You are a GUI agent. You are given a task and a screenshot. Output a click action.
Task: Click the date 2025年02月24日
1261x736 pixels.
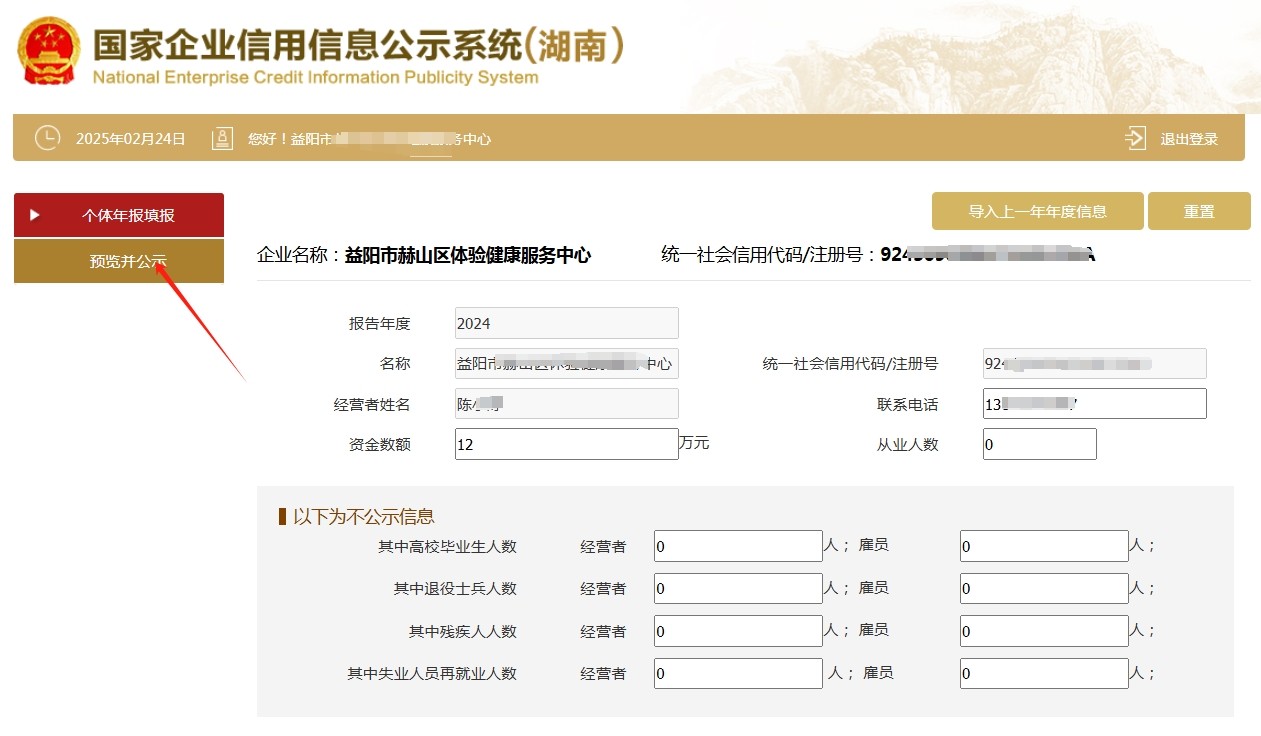(x=131, y=139)
